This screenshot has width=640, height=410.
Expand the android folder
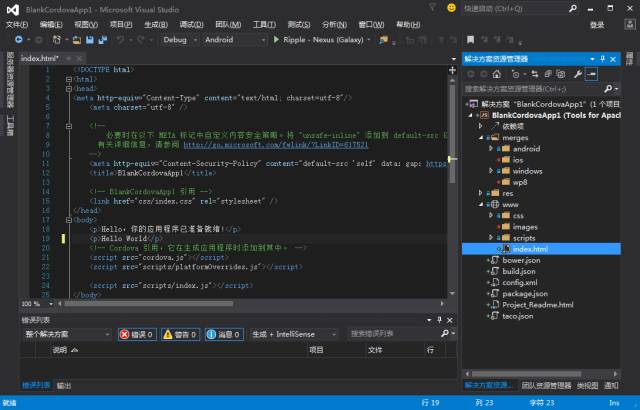(x=491, y=149)
